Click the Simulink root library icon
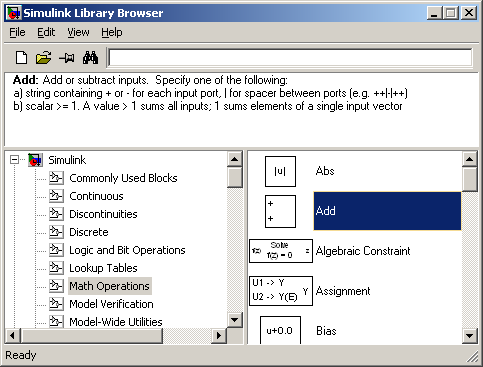Screen dimensions: 483x367 tap(35, 160)
